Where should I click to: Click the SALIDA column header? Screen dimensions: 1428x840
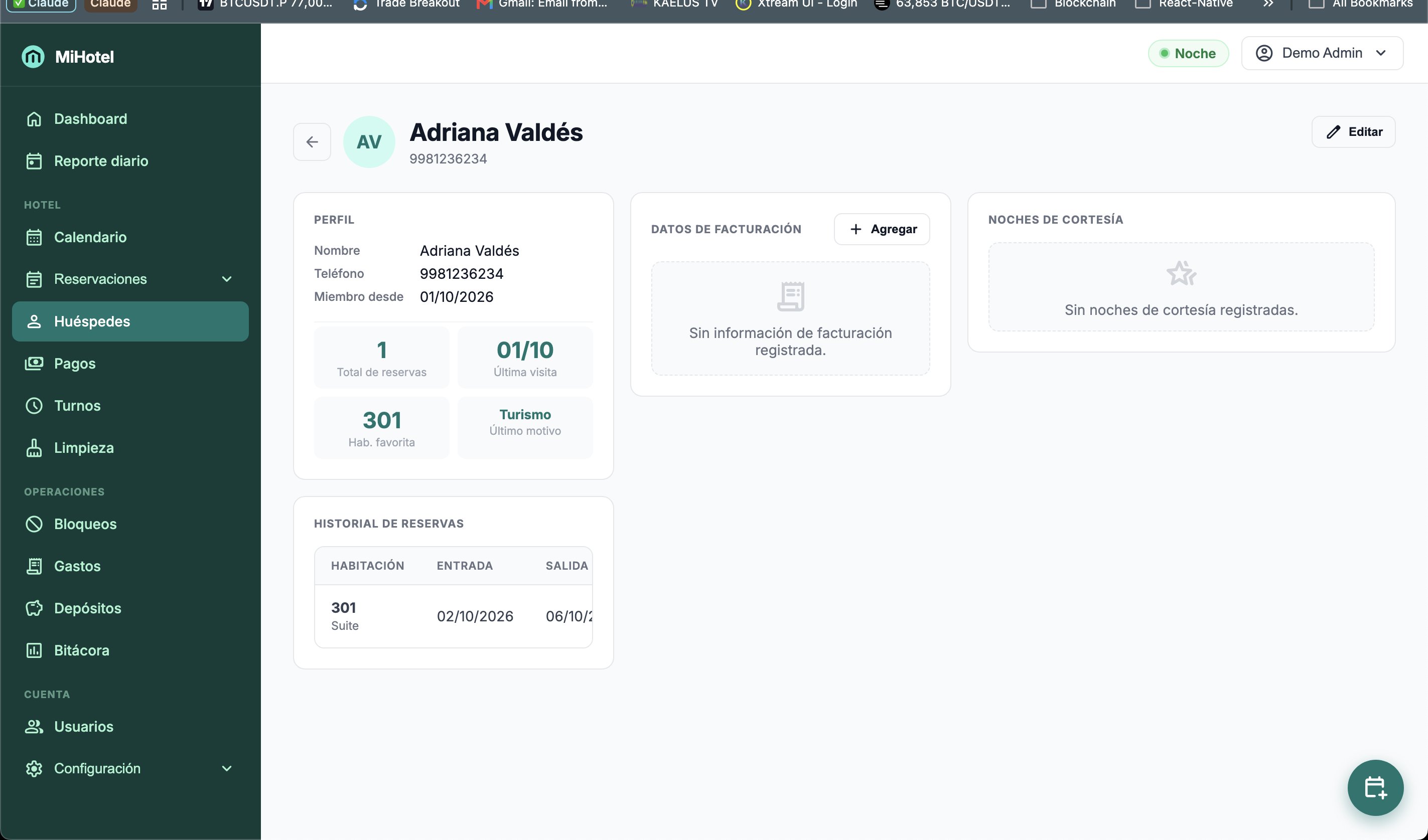[x=566, y=565]
